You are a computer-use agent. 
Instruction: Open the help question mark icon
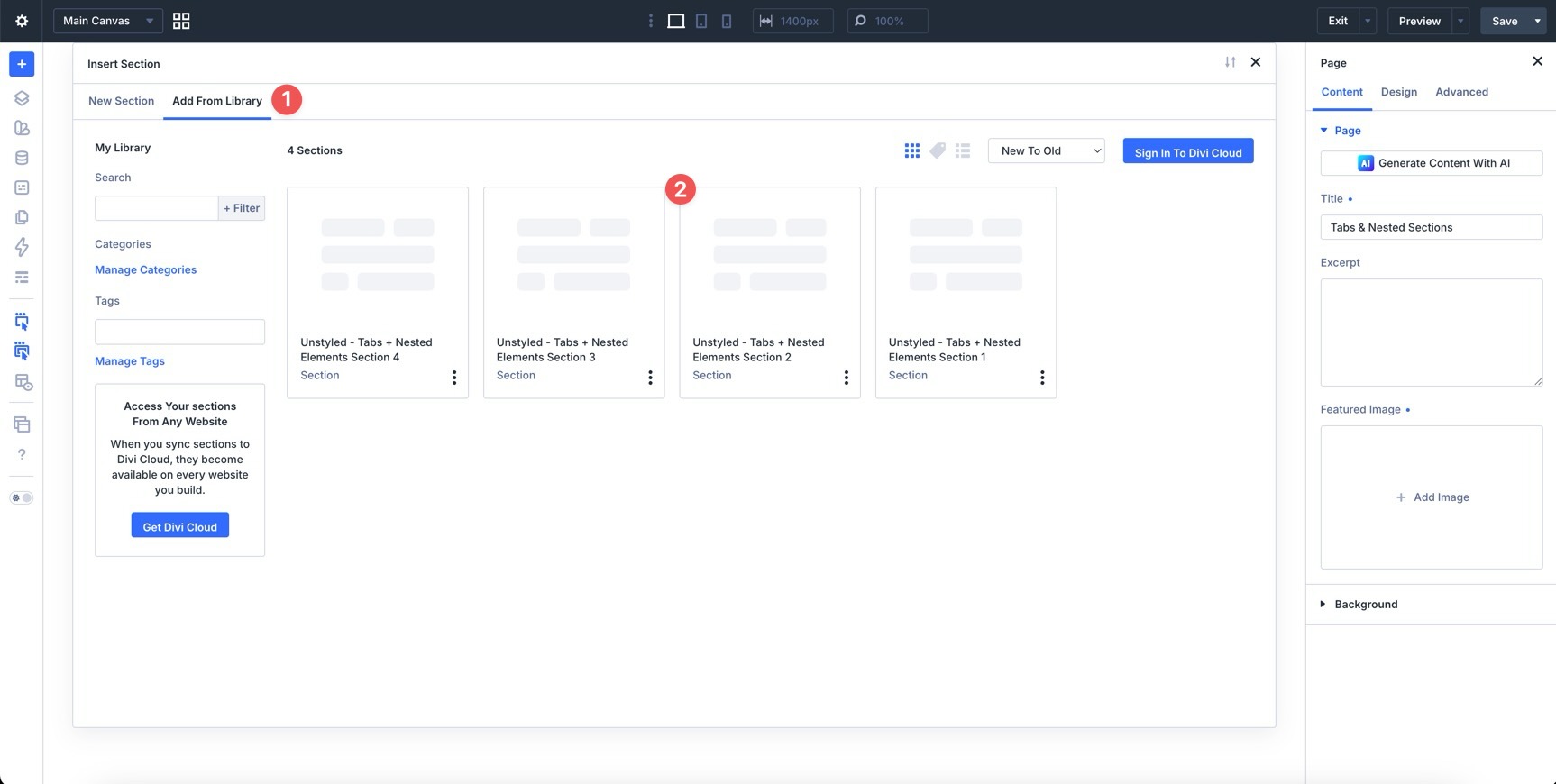click(x=22, y=454)
